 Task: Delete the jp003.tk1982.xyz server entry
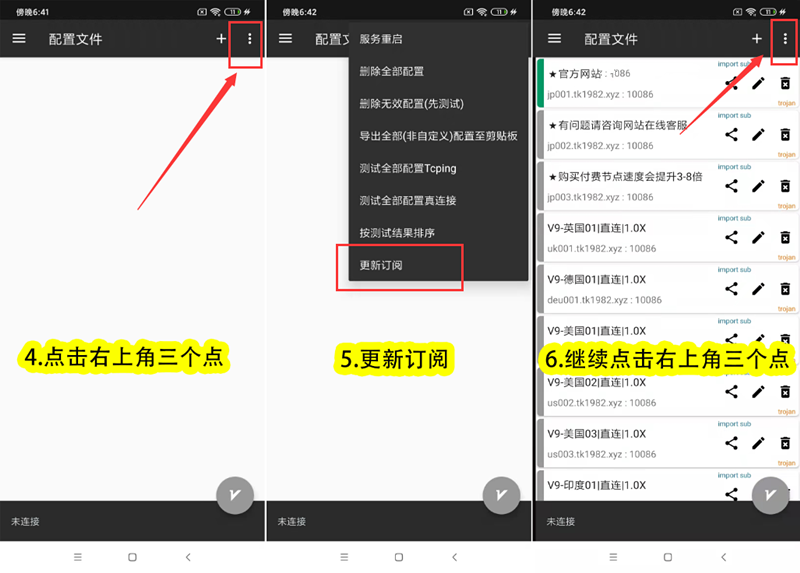click(x=785, y=186)
